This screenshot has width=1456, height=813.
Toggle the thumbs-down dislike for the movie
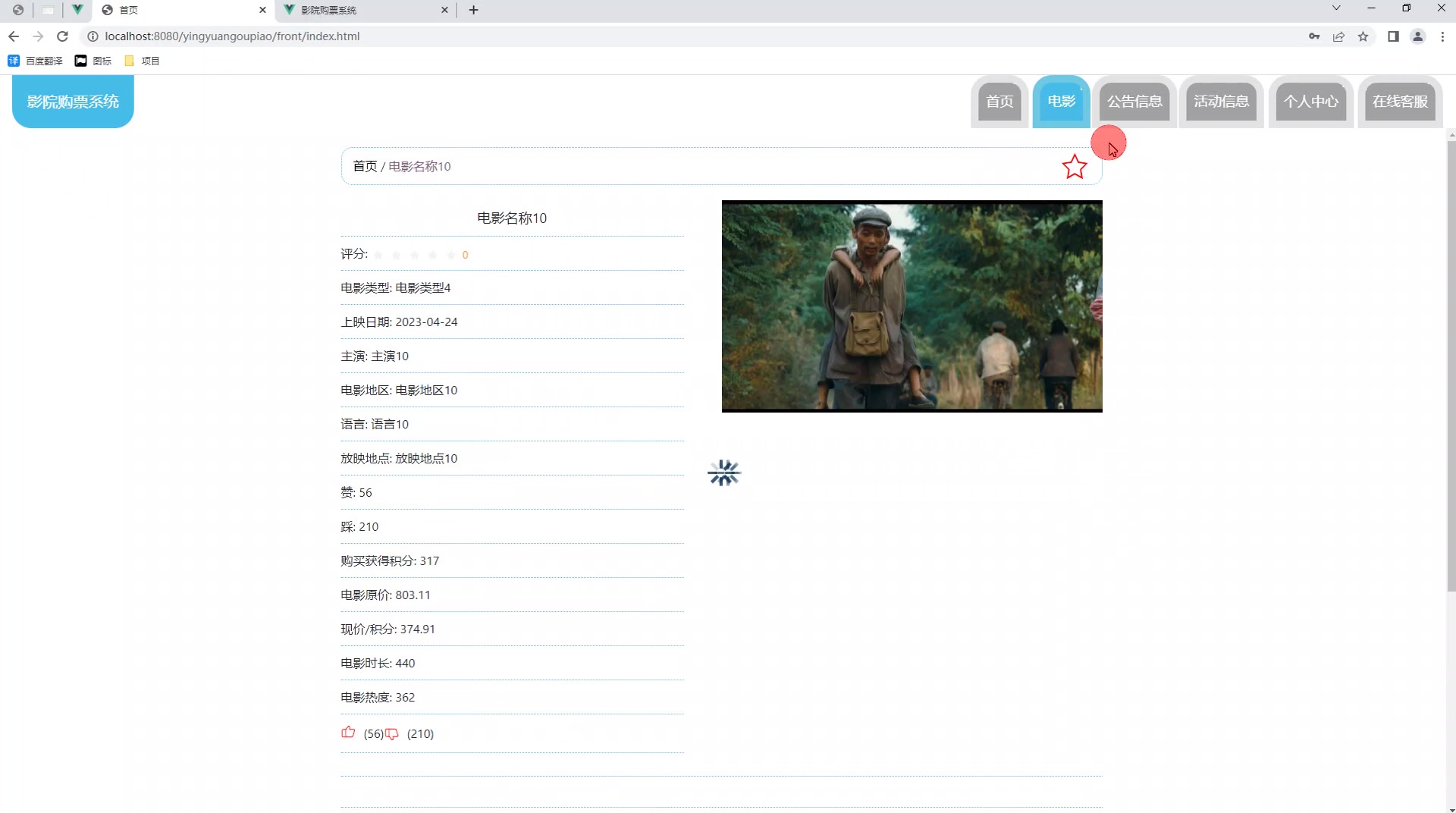(x=391, y=734)
